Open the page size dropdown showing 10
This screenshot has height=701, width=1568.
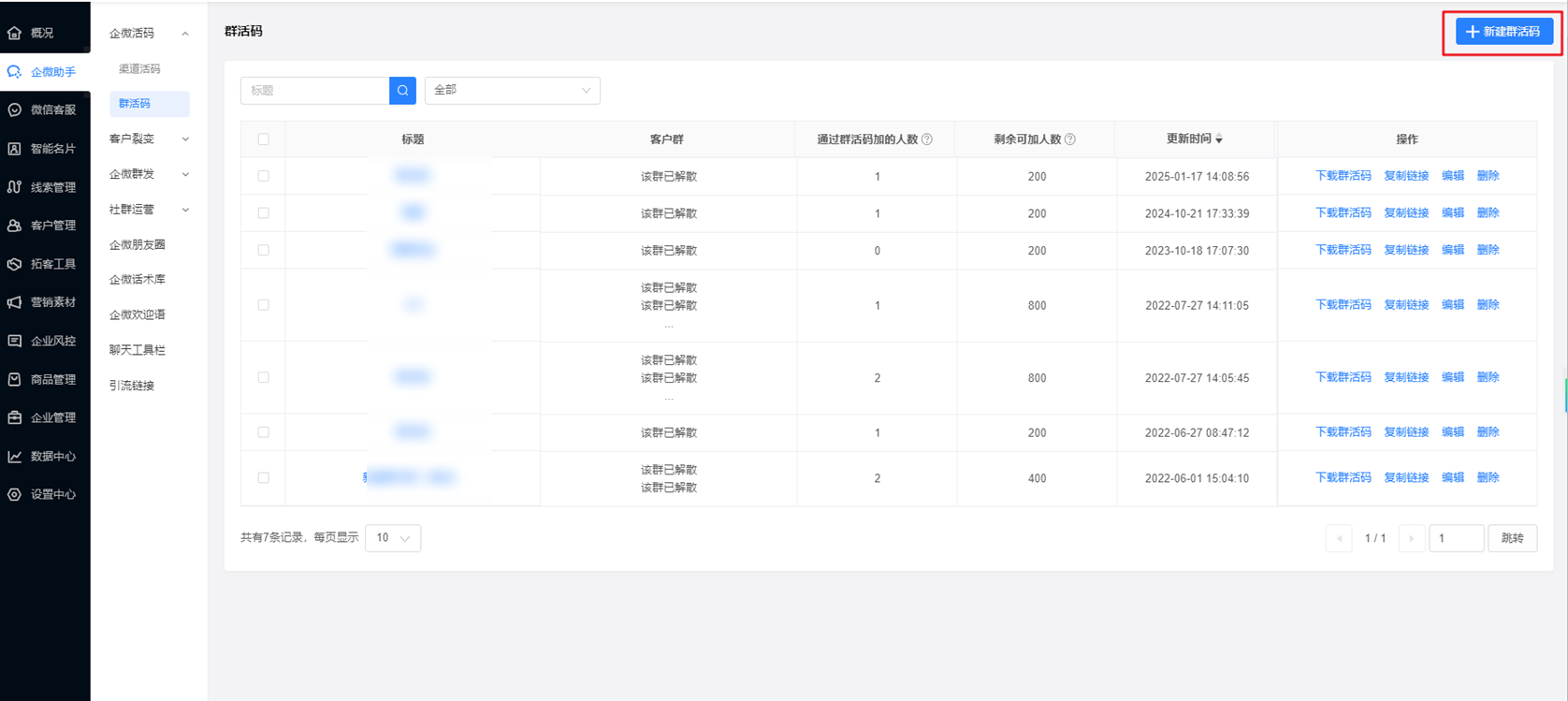(x=393, y=538)
